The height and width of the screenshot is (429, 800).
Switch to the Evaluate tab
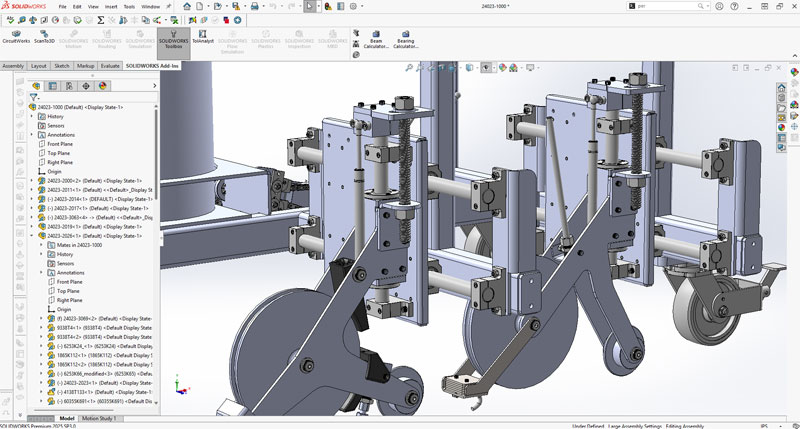point(110,66)
